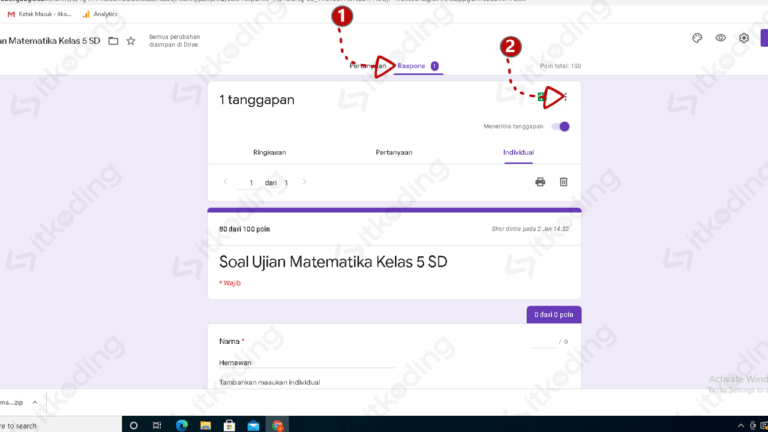Image resolution: width=768 pixels, height=432 pixels.
Task: Move form to folder icon
Action: (113, 41)
